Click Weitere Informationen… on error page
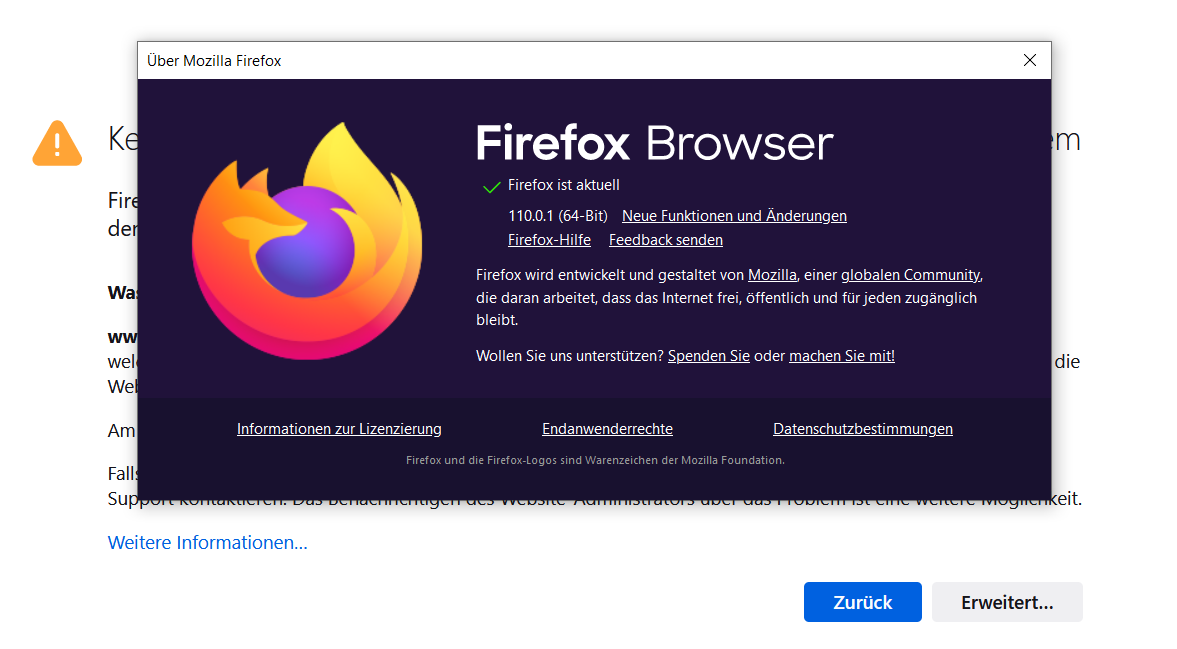 [x=208, y=542]
